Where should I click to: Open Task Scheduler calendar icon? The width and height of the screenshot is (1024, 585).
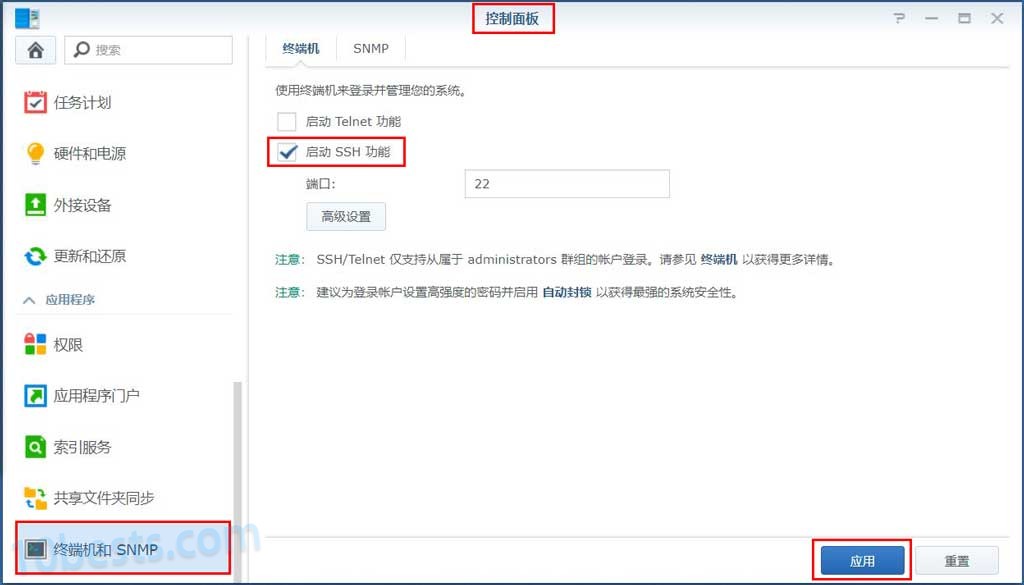35,103
